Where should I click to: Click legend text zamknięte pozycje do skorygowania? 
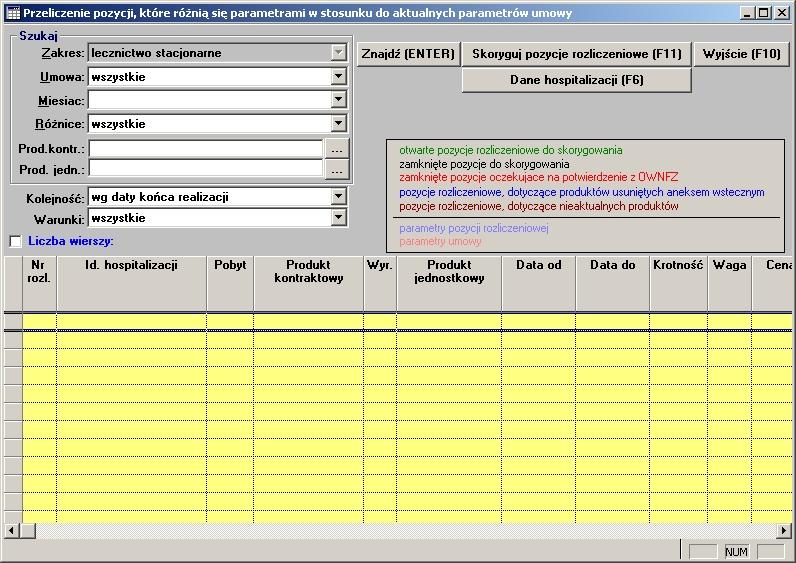484,164
